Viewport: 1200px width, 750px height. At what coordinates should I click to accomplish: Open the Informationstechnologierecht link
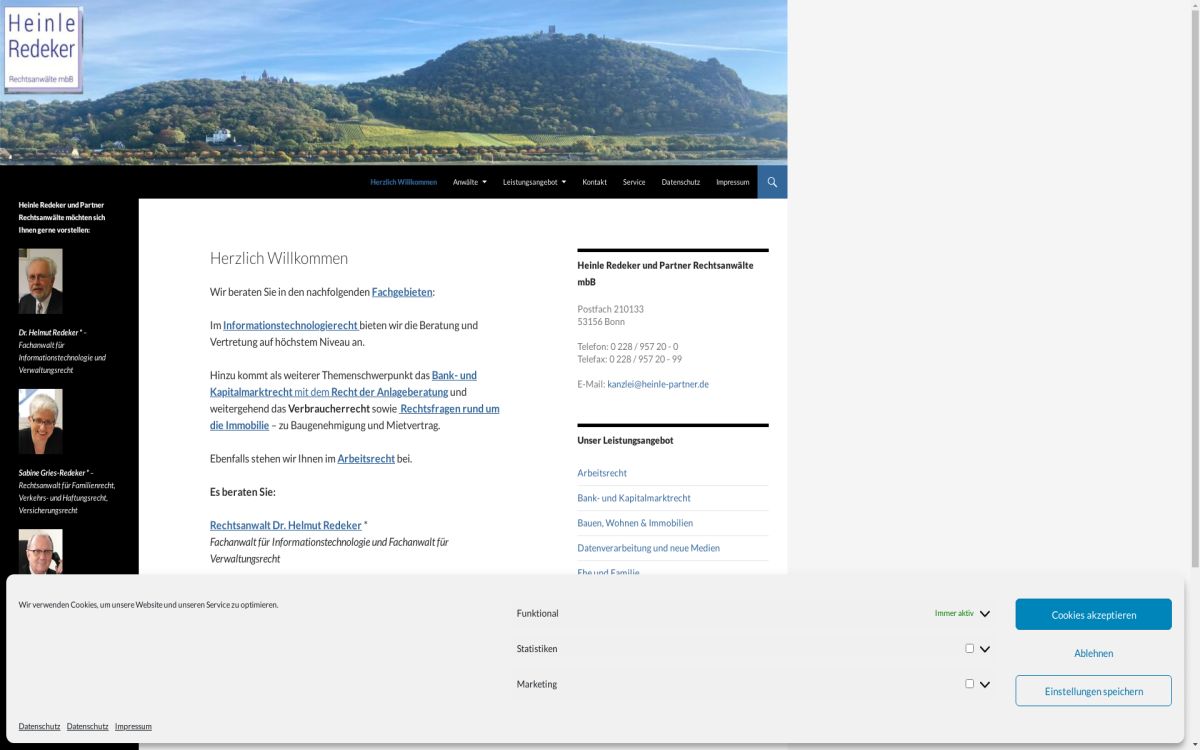pos(290,325)
